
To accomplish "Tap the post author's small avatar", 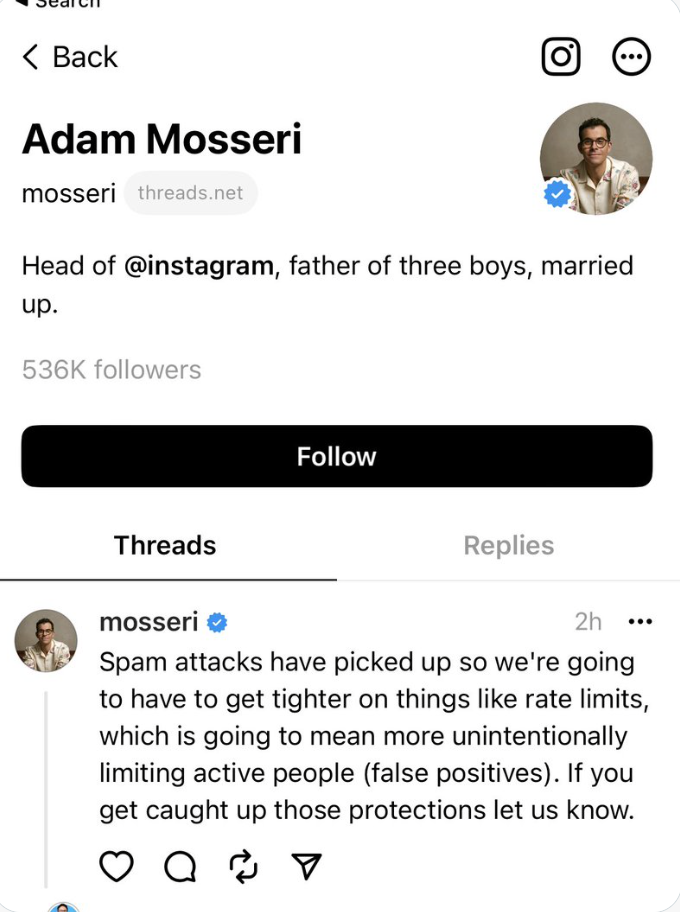I will (46, 640).
